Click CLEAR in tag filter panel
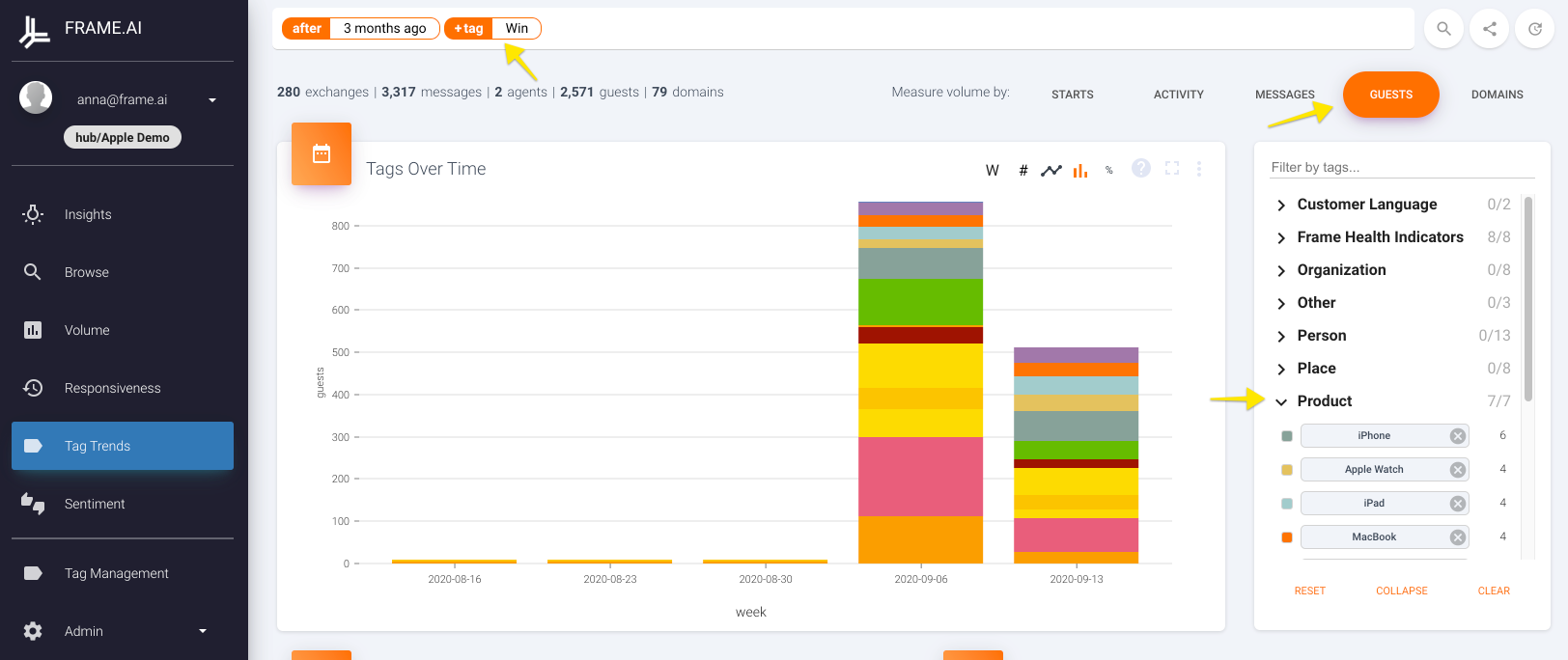Viewport: 1568px width, 660px height. coord(1494,591)
